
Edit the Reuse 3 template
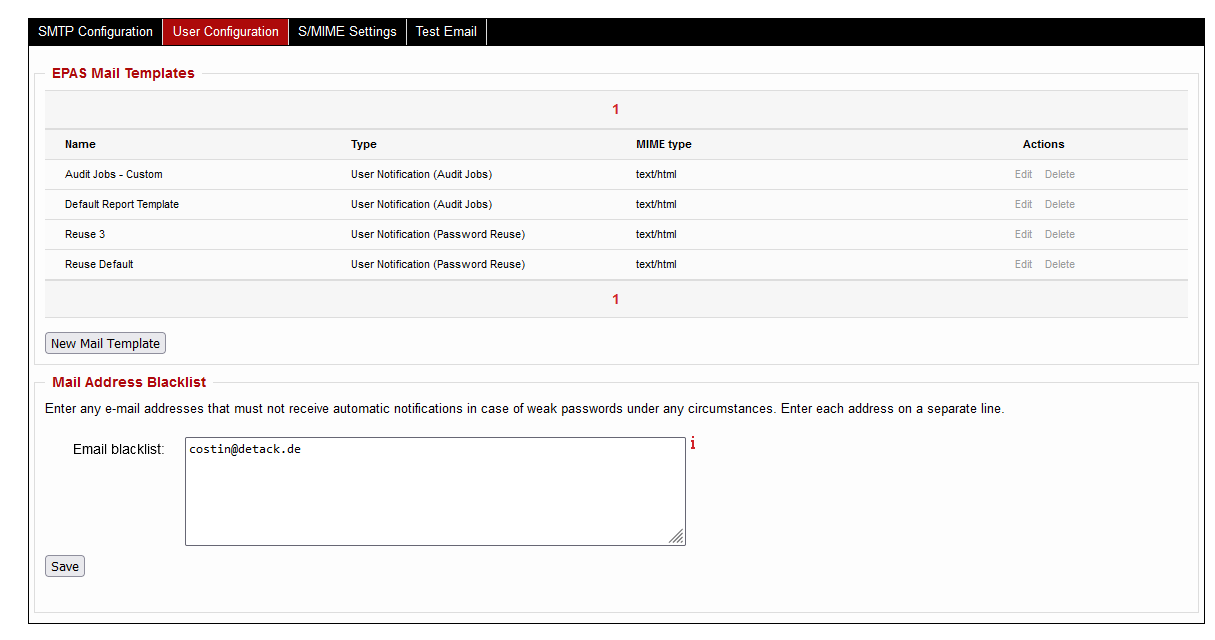point(1022,234)
